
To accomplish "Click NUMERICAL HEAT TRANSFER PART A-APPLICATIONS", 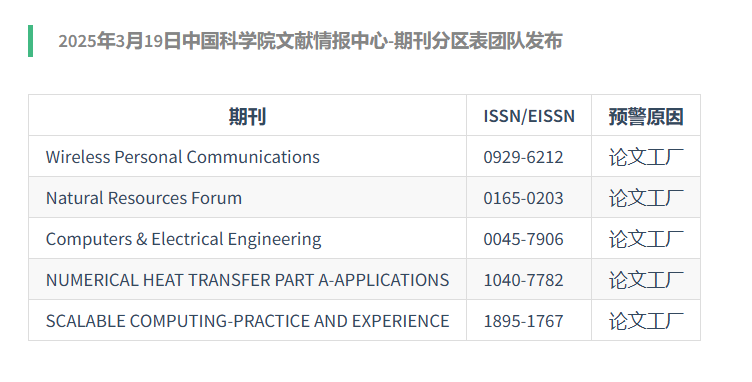I will tap(247, 280).
